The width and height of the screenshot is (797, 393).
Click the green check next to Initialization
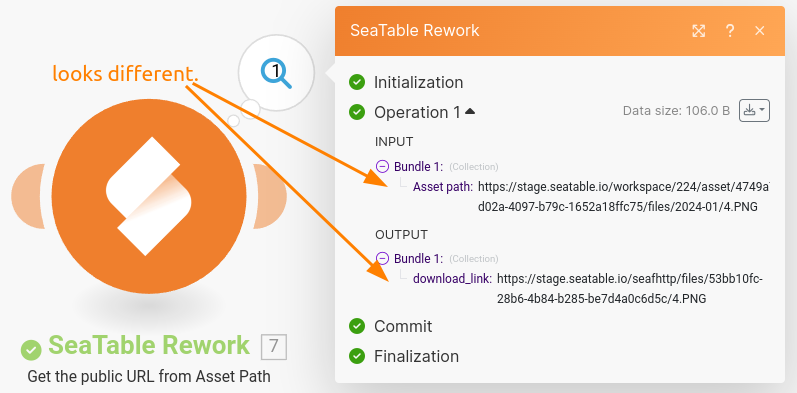tap(357, 82)
